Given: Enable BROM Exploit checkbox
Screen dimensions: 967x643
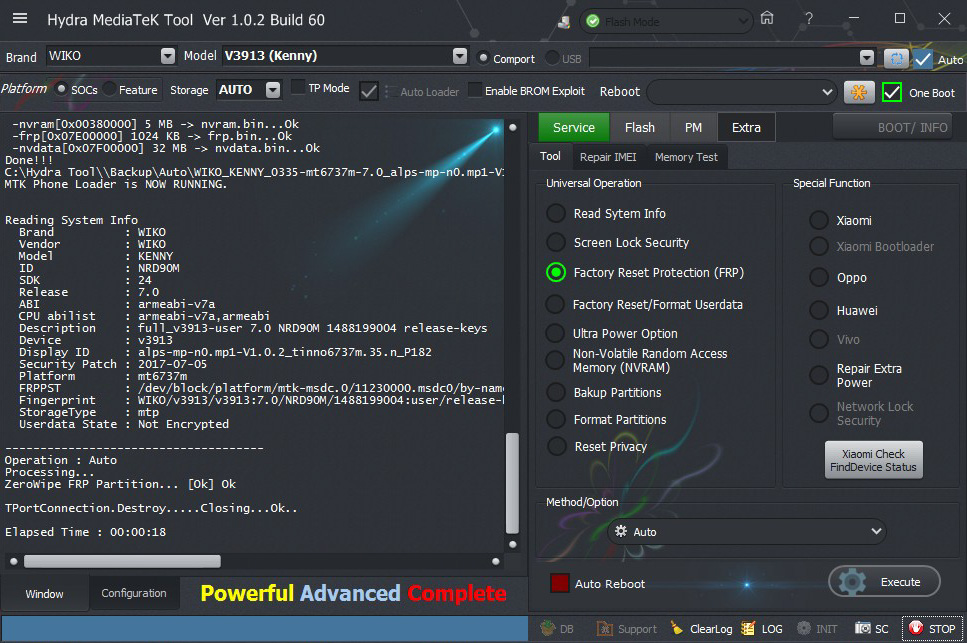Looking at the screenshot, I should (475, 90).
